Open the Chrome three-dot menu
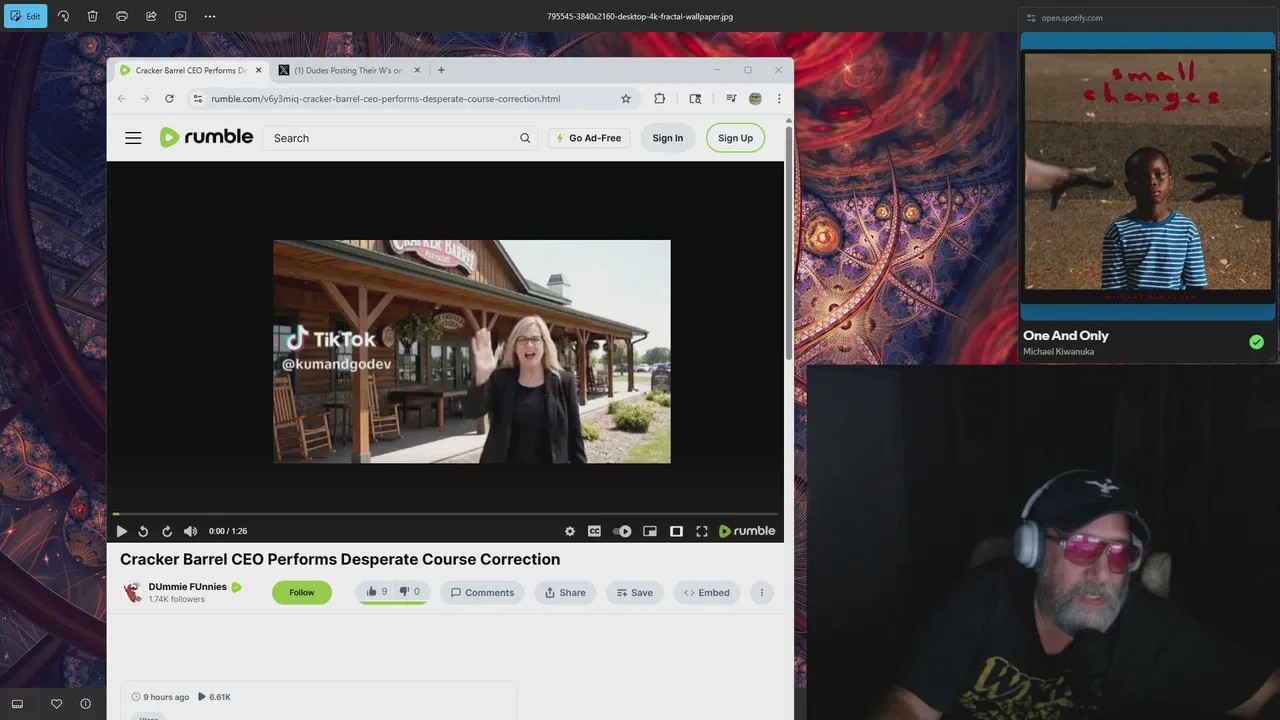The width and height of the screenshot is (1280, 720). [x=779, y=98]
